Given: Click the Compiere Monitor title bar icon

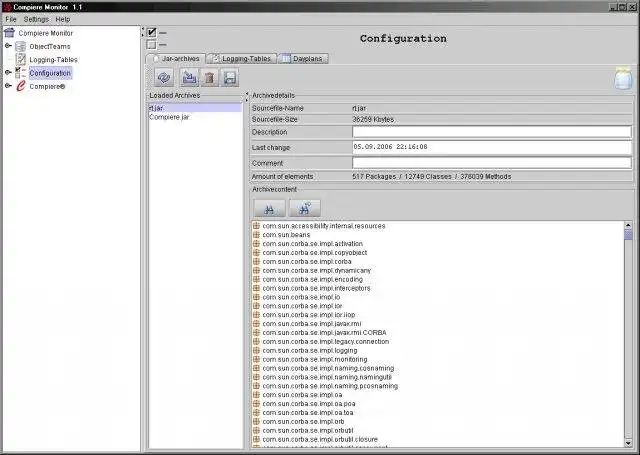Looking at the screenshot, I should click(x=7, y=7).
